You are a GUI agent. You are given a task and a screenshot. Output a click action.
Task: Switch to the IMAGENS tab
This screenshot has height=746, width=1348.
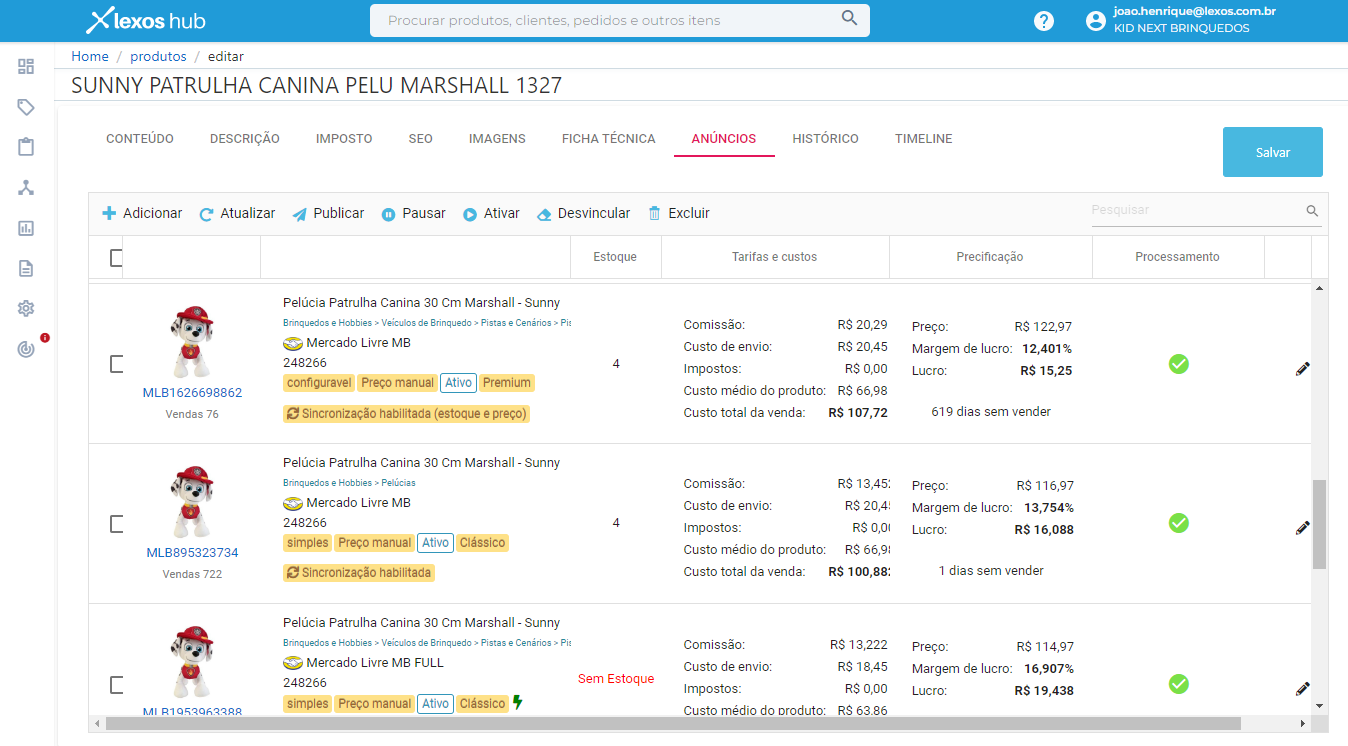click(497, 138)
